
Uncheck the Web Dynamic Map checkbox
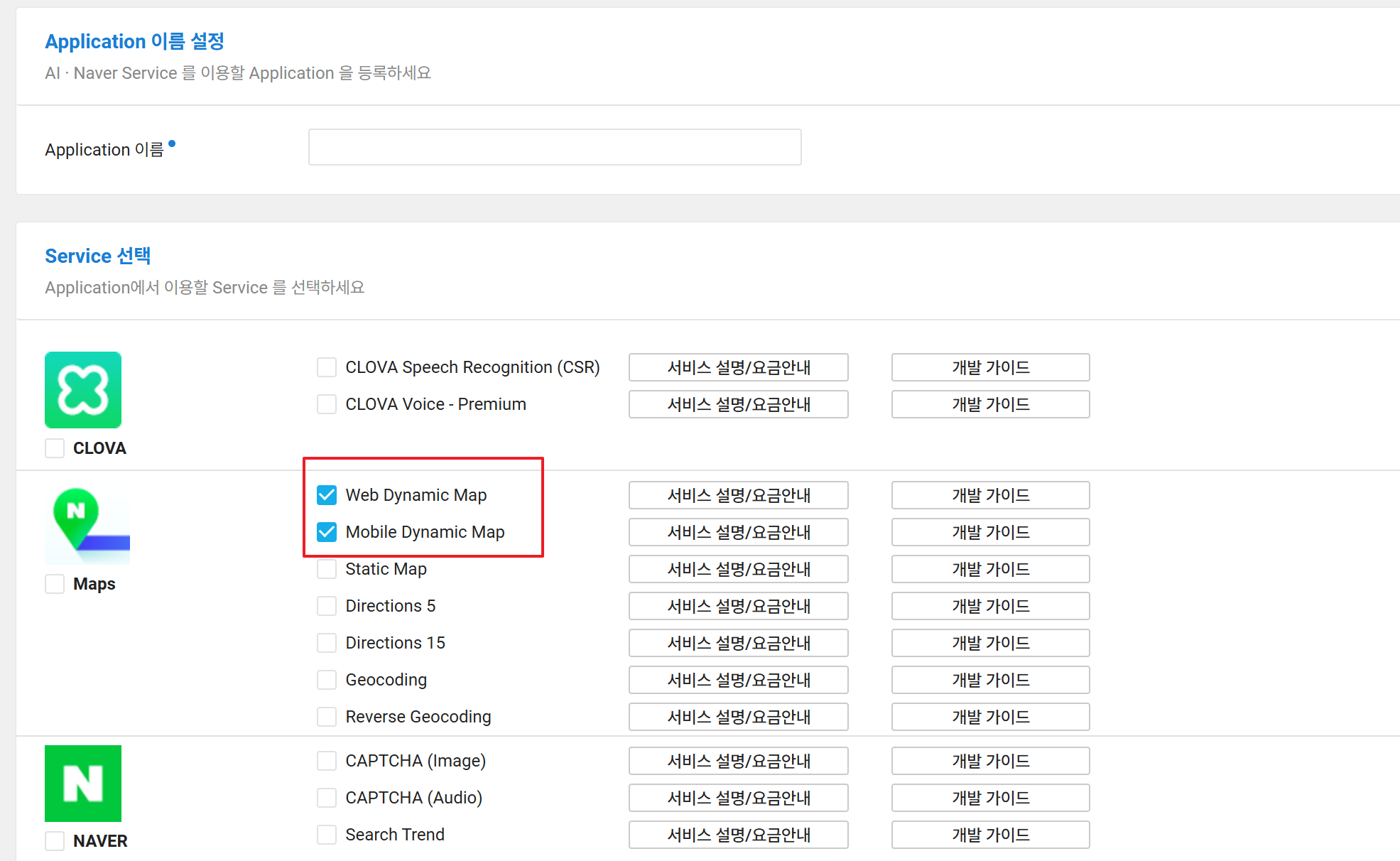click(x=327, y=495)
